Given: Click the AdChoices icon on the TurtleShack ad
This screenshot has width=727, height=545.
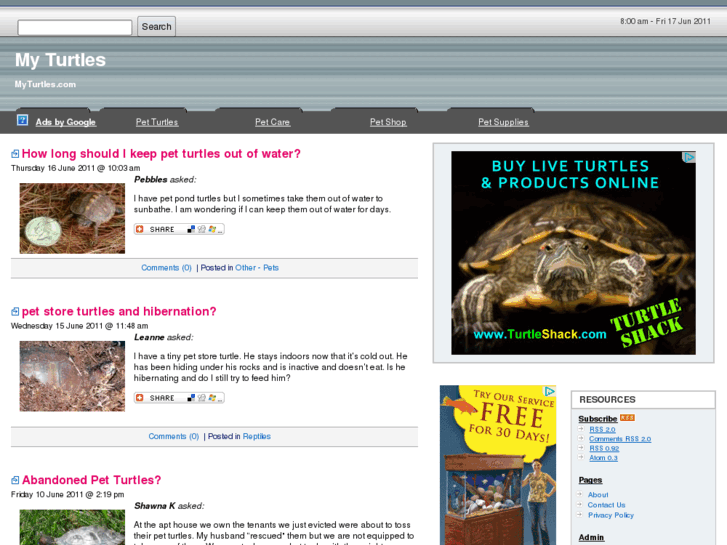Looking at the screenshot, I should (x=689, y=158).
